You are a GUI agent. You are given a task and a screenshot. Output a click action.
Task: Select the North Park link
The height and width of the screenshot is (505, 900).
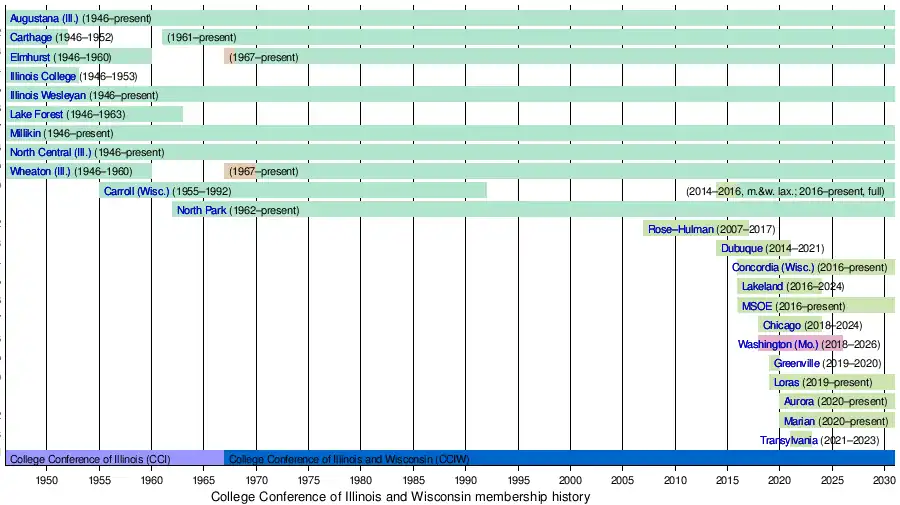pos(201,210)
